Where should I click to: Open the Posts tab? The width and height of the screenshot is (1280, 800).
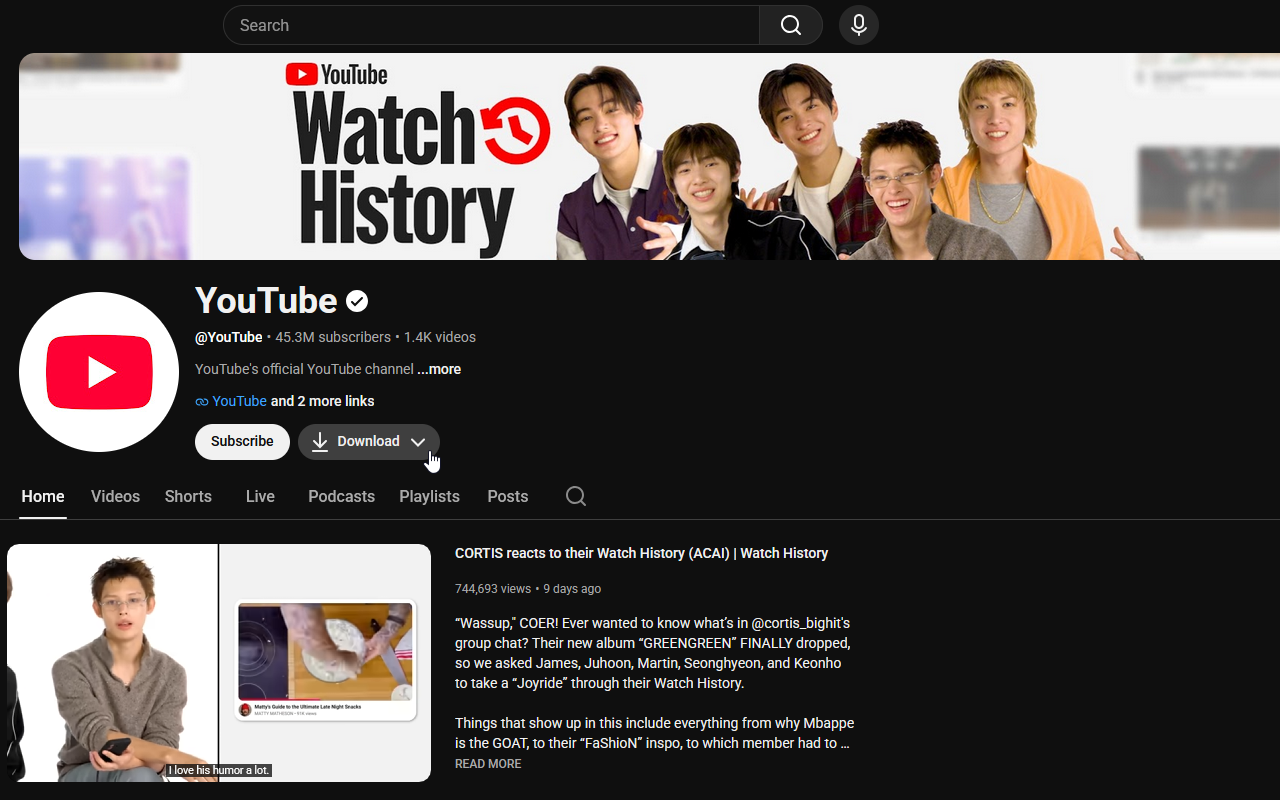click(x=508, y=496)
